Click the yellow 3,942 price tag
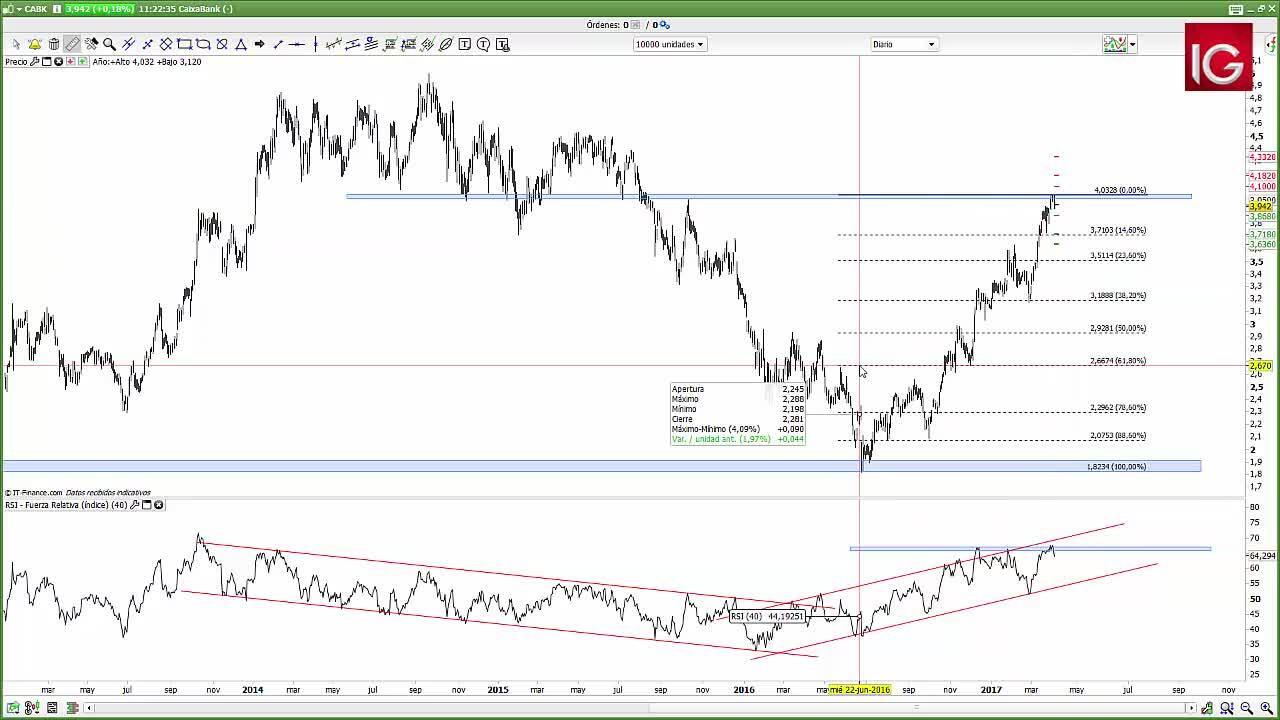 1260,206
